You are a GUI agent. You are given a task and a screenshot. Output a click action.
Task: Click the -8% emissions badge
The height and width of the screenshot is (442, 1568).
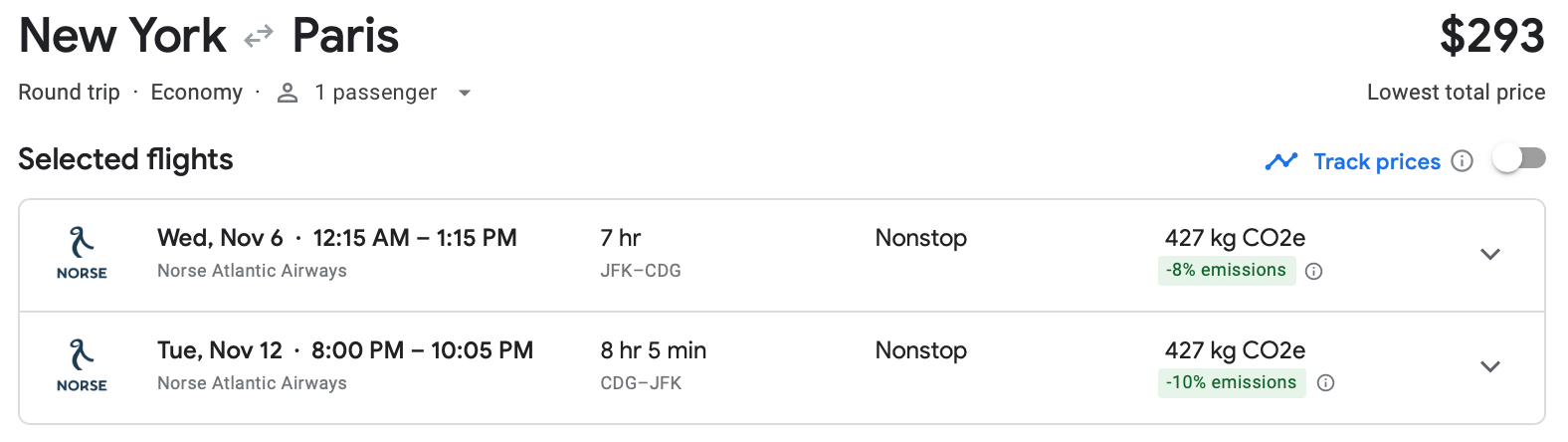pyautogui.click(x=1226, y=271)
